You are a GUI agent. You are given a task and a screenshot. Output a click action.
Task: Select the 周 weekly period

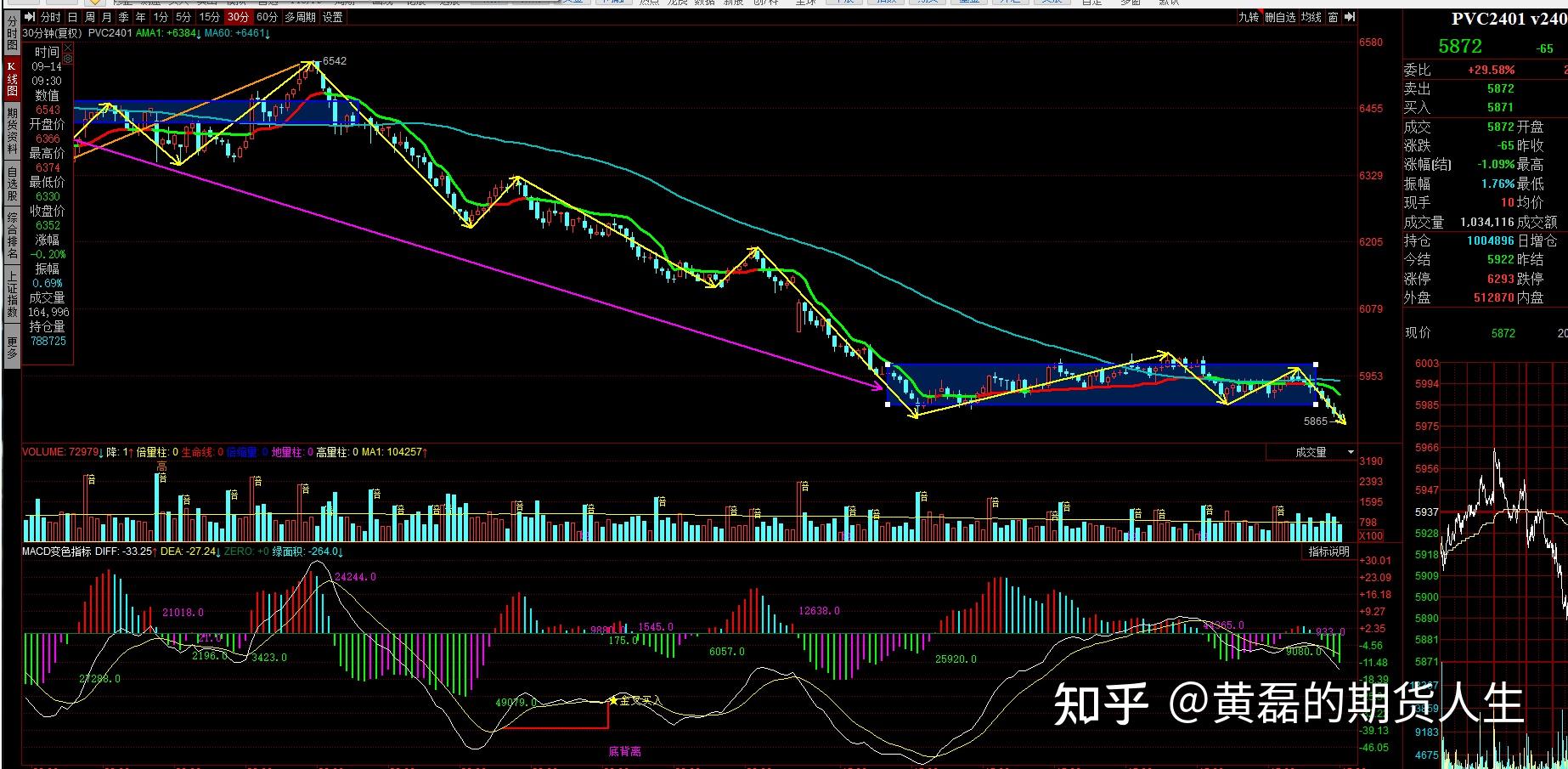pos(89,17)
